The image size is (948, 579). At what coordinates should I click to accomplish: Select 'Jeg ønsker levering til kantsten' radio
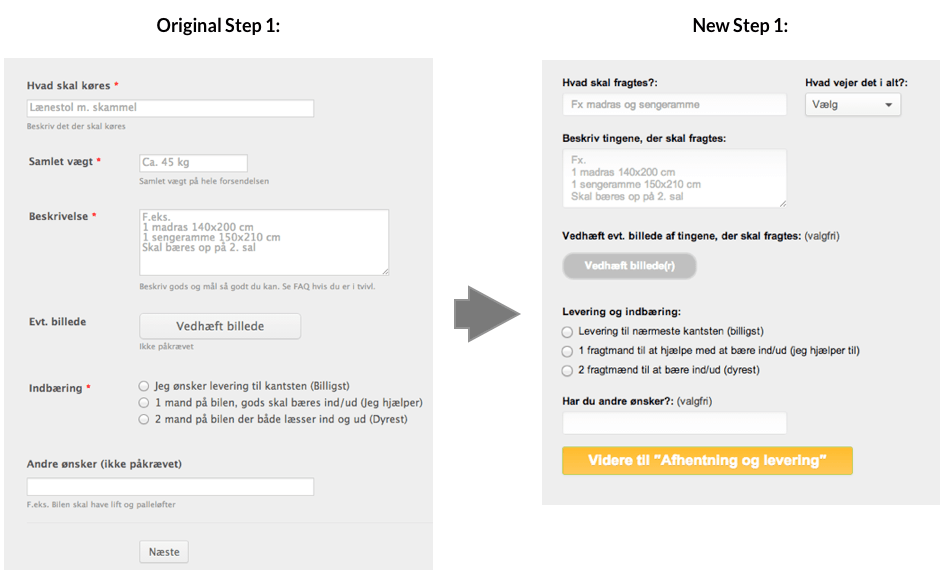[144, 385]
